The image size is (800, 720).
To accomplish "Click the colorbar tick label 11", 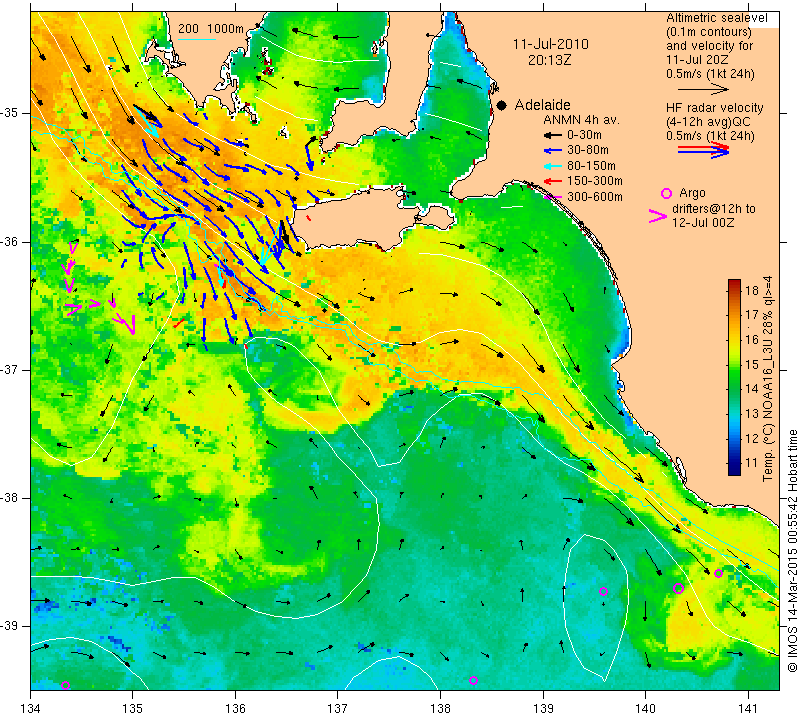I will (752, 463).
